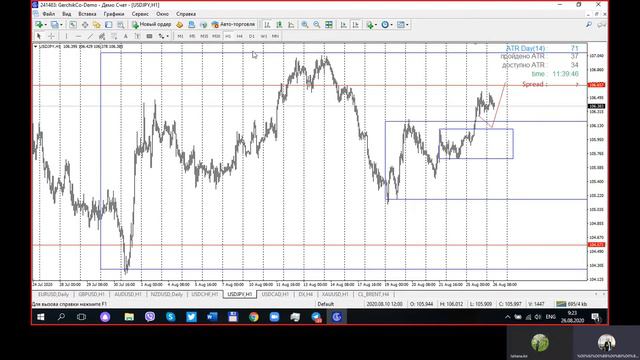This screenshot has width=640, height=360.
Task: Open Google Chrome from the taskbar
Action: coord(254,317)
